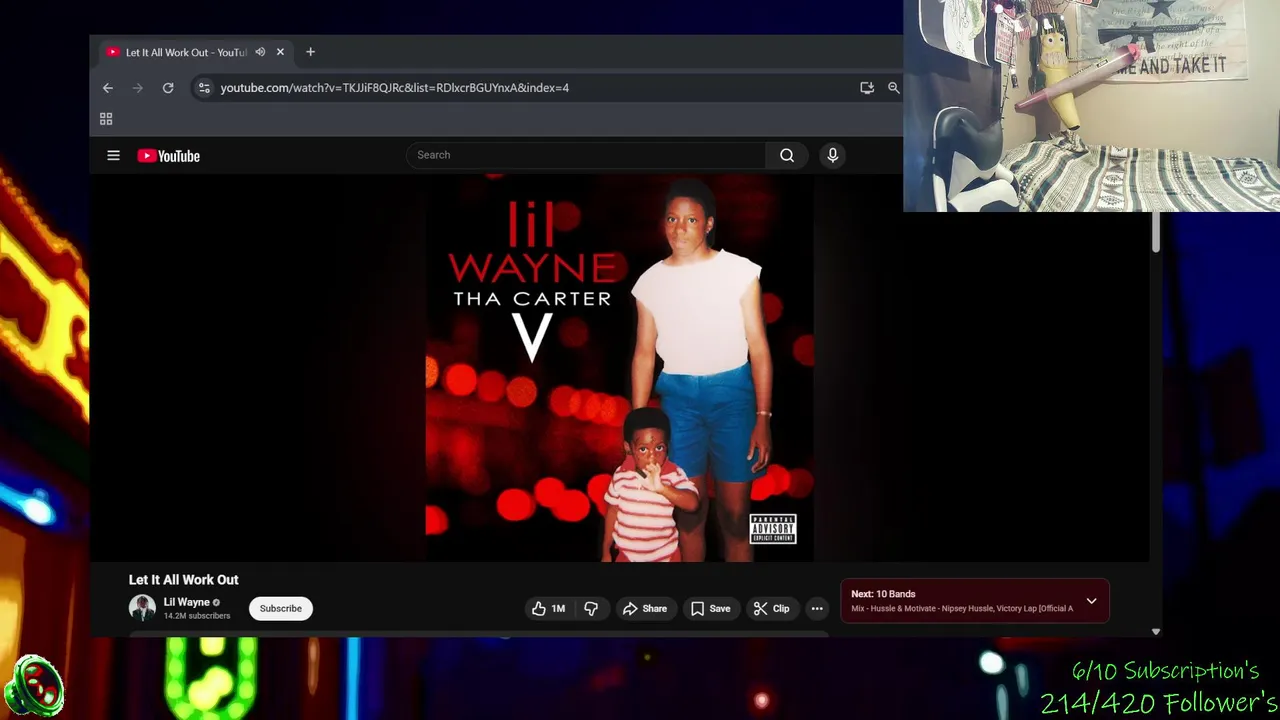Click the YouTube URL address bar
This screenshot has height=720, width=1280.
[x=394, y=88]
